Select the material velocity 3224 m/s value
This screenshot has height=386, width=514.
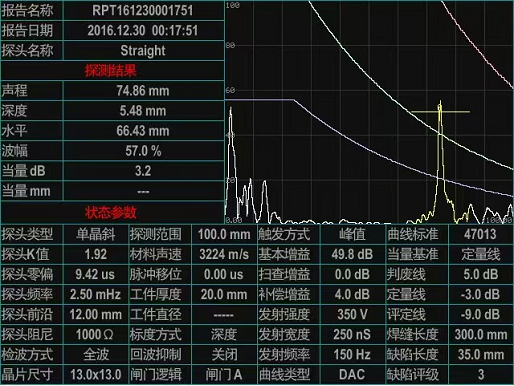[224, 255]
